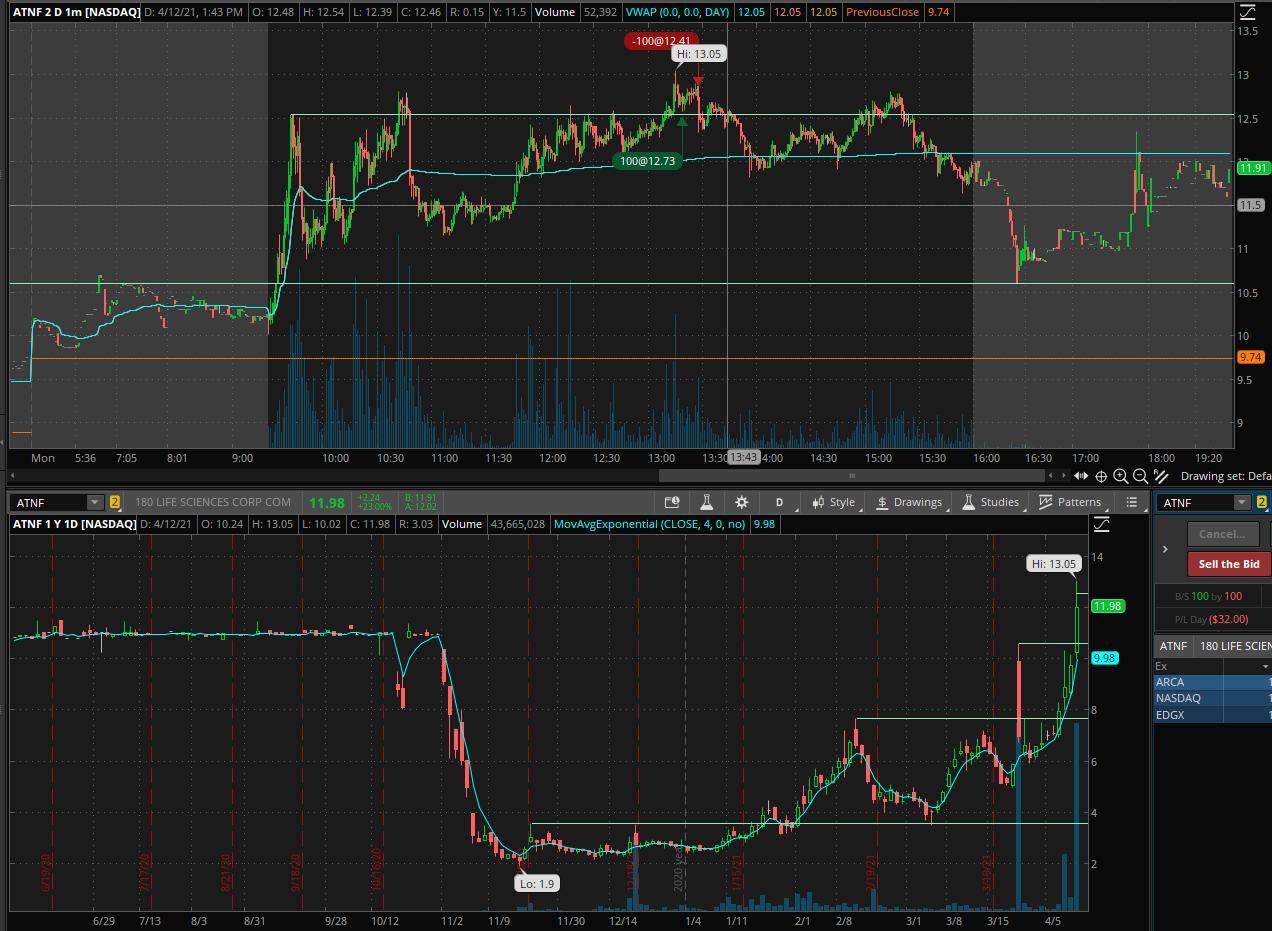Open the Patterns menu
The height and width of the screenshot is (931, 1272).
pos(1070,502)
